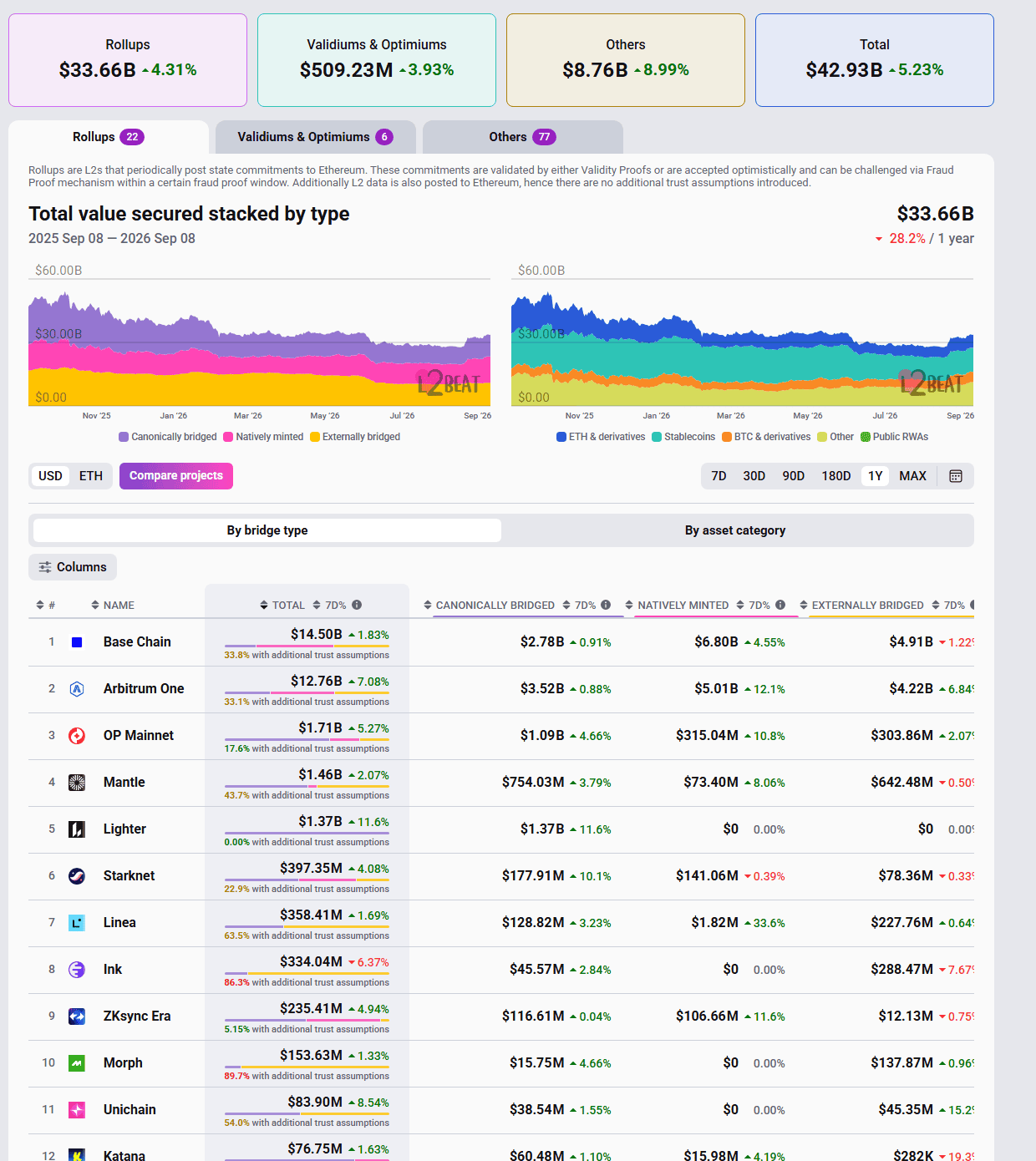The height and width of the screenshot is (1161, 1036).
Task: Click the Starknet logo icon
Action: coord(77,876)
